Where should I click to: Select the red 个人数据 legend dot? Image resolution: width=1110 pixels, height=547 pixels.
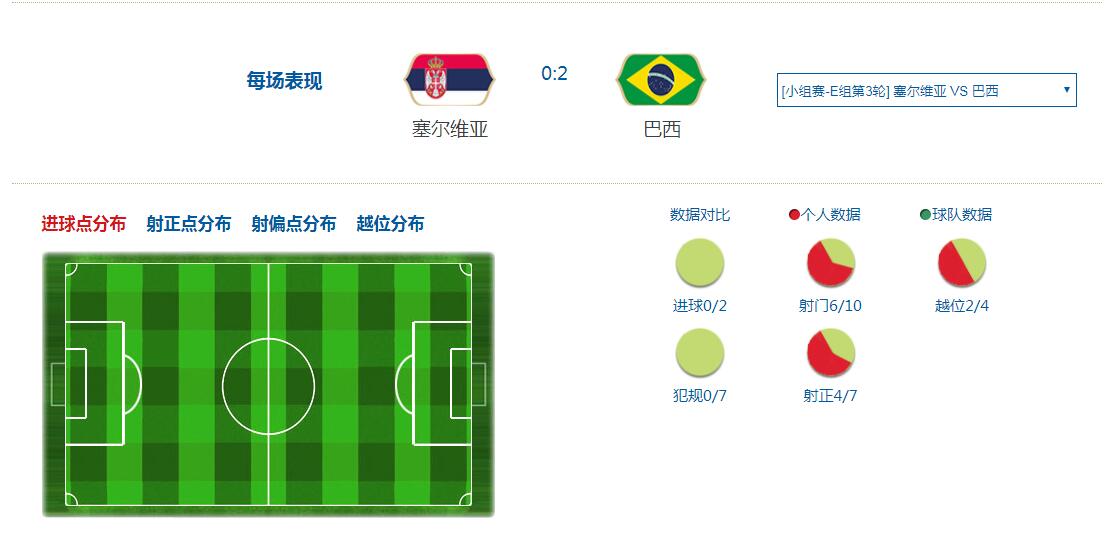(794, 214)
